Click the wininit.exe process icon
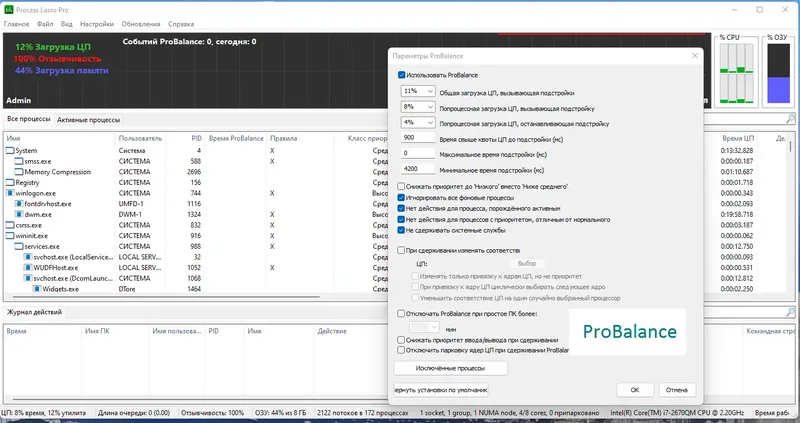This screenshot has width=800, height=423. [x=10, y=236]
